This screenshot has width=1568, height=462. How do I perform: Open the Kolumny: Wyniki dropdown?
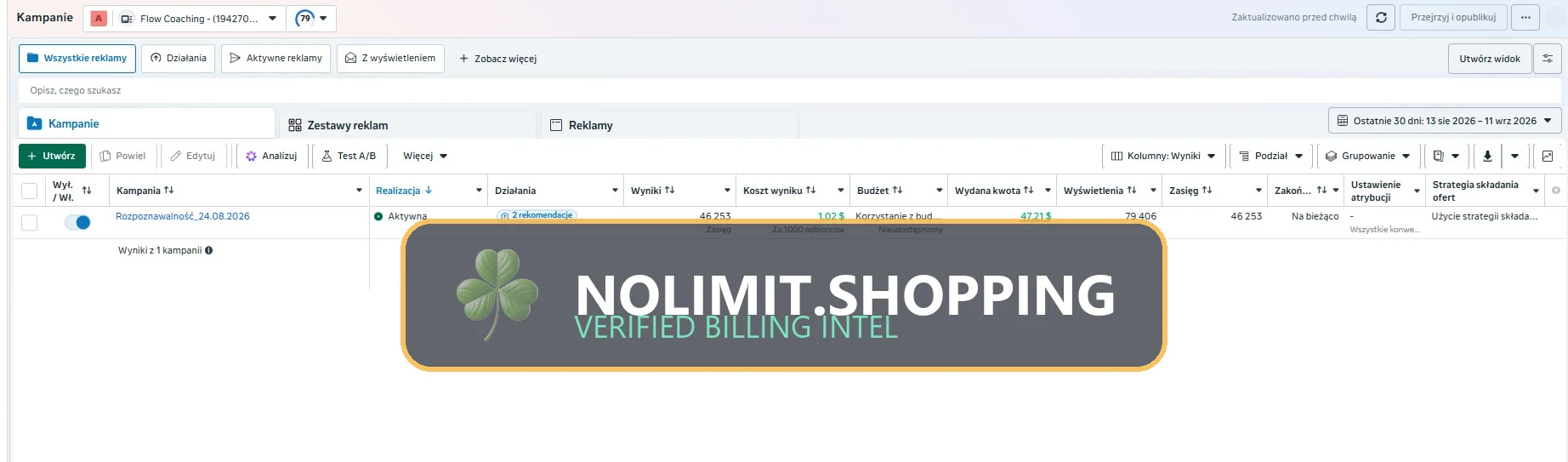1164,156
